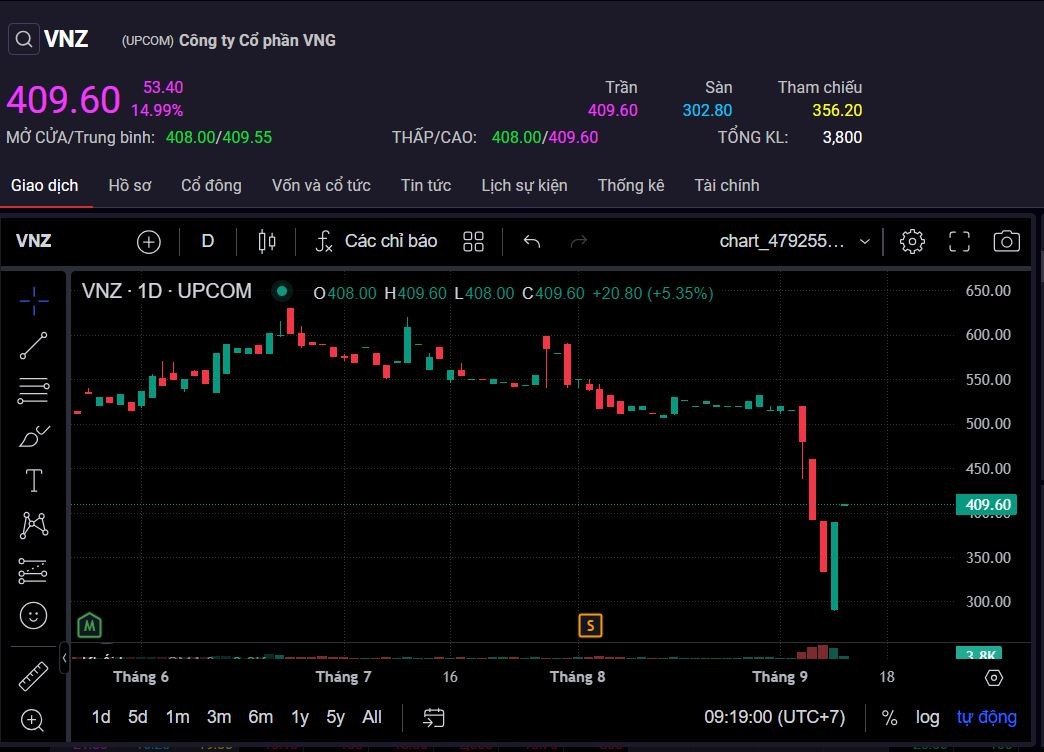Open the chart layout name dropdown

coord(795,241)
